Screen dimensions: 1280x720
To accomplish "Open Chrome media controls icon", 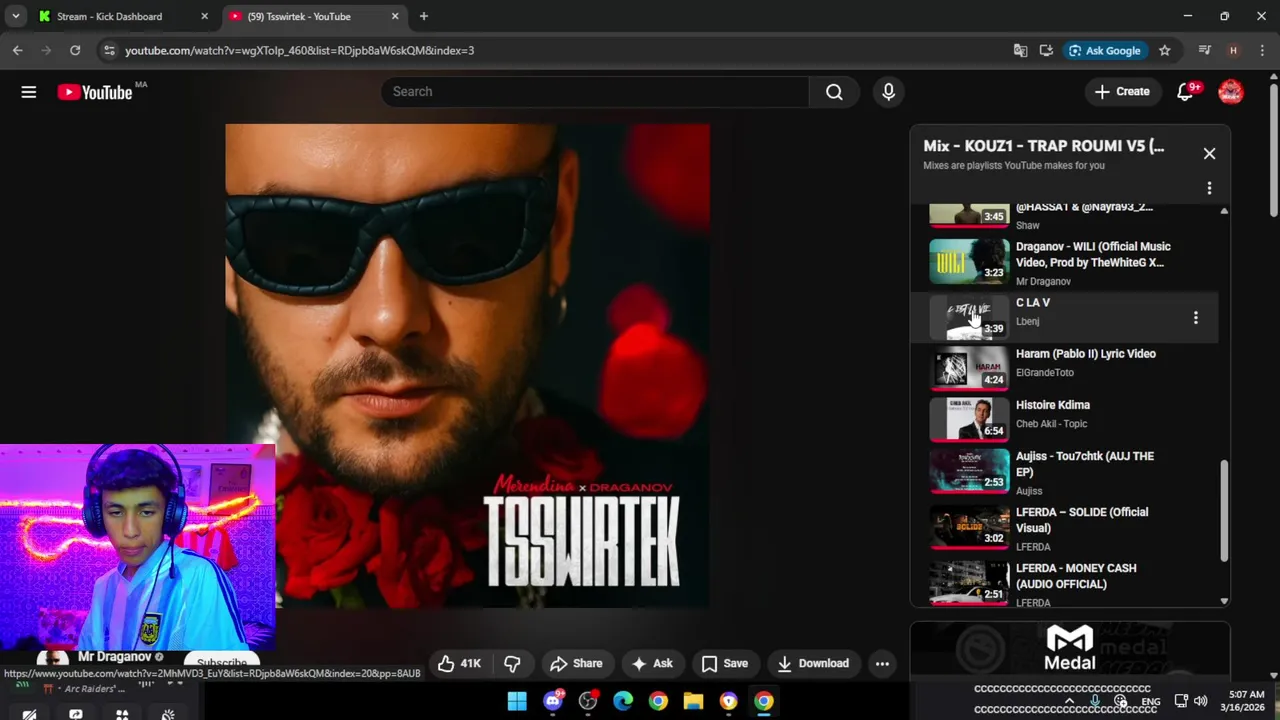I will pos(1205,50).
